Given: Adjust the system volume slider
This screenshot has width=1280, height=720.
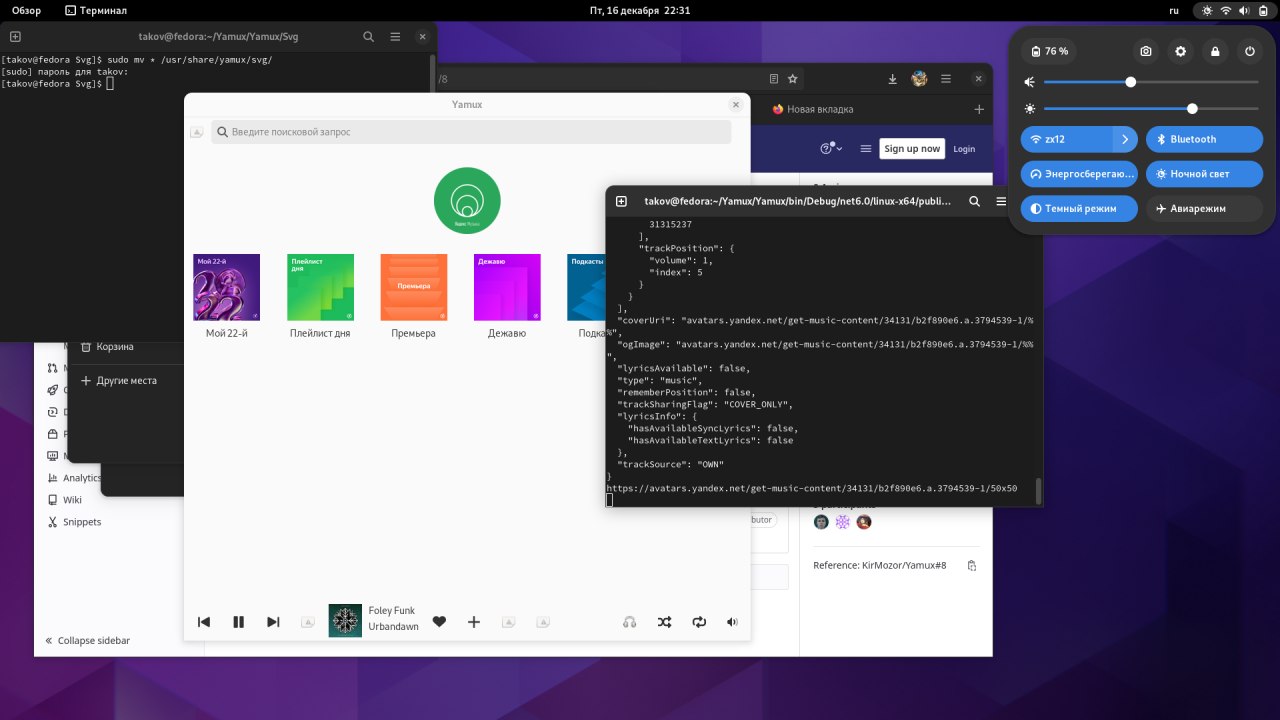Looking at the screenshot, I should [x=1131, y=82].
